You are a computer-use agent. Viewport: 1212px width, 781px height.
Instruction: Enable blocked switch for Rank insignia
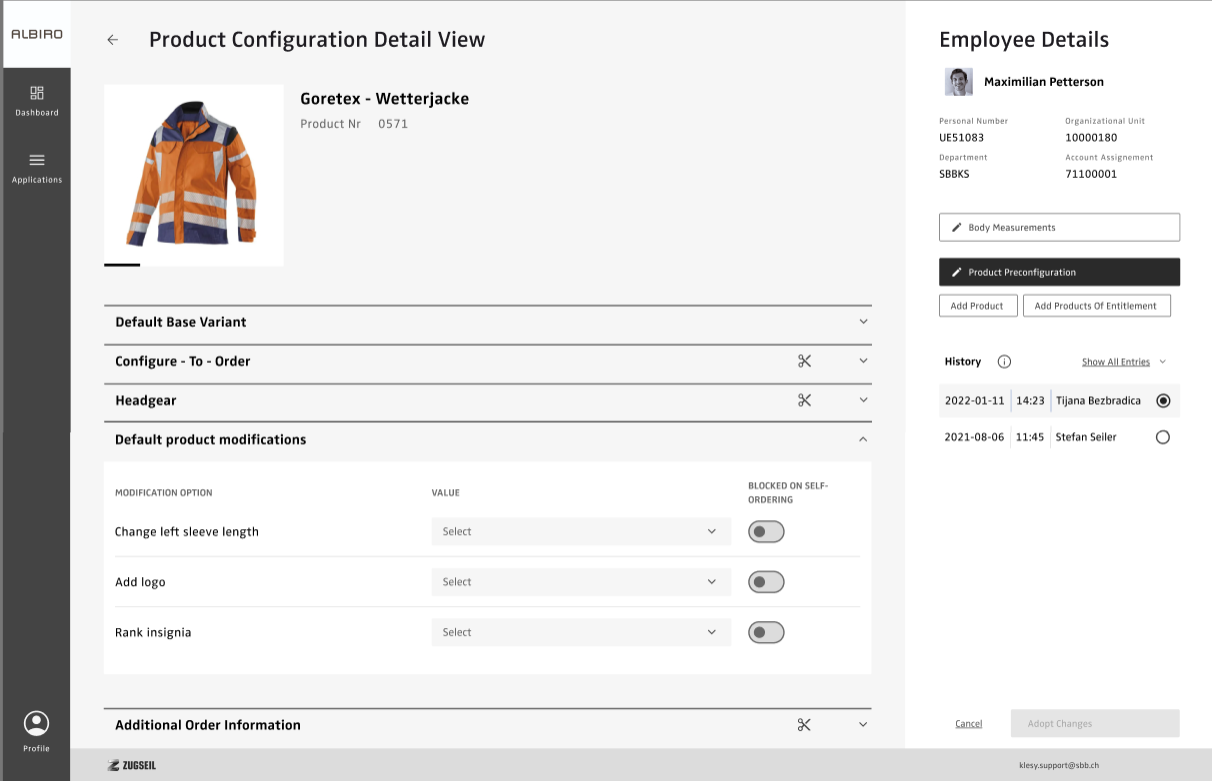pyautogui.click(x=767, y=632)
